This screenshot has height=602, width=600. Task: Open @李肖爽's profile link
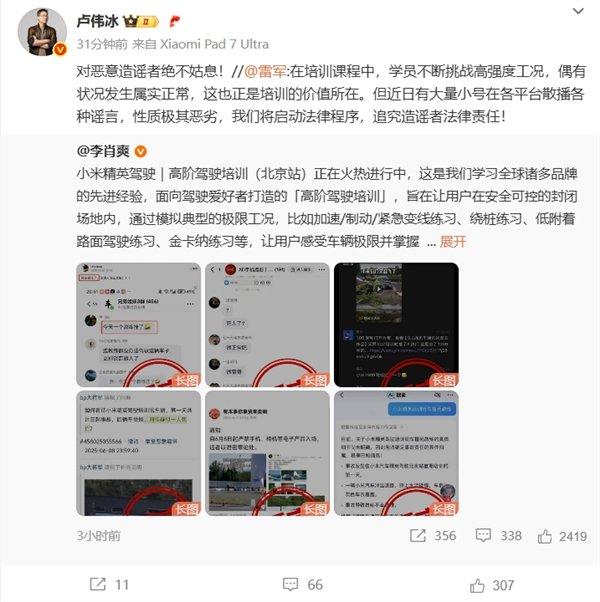click(x=103, y=152)
